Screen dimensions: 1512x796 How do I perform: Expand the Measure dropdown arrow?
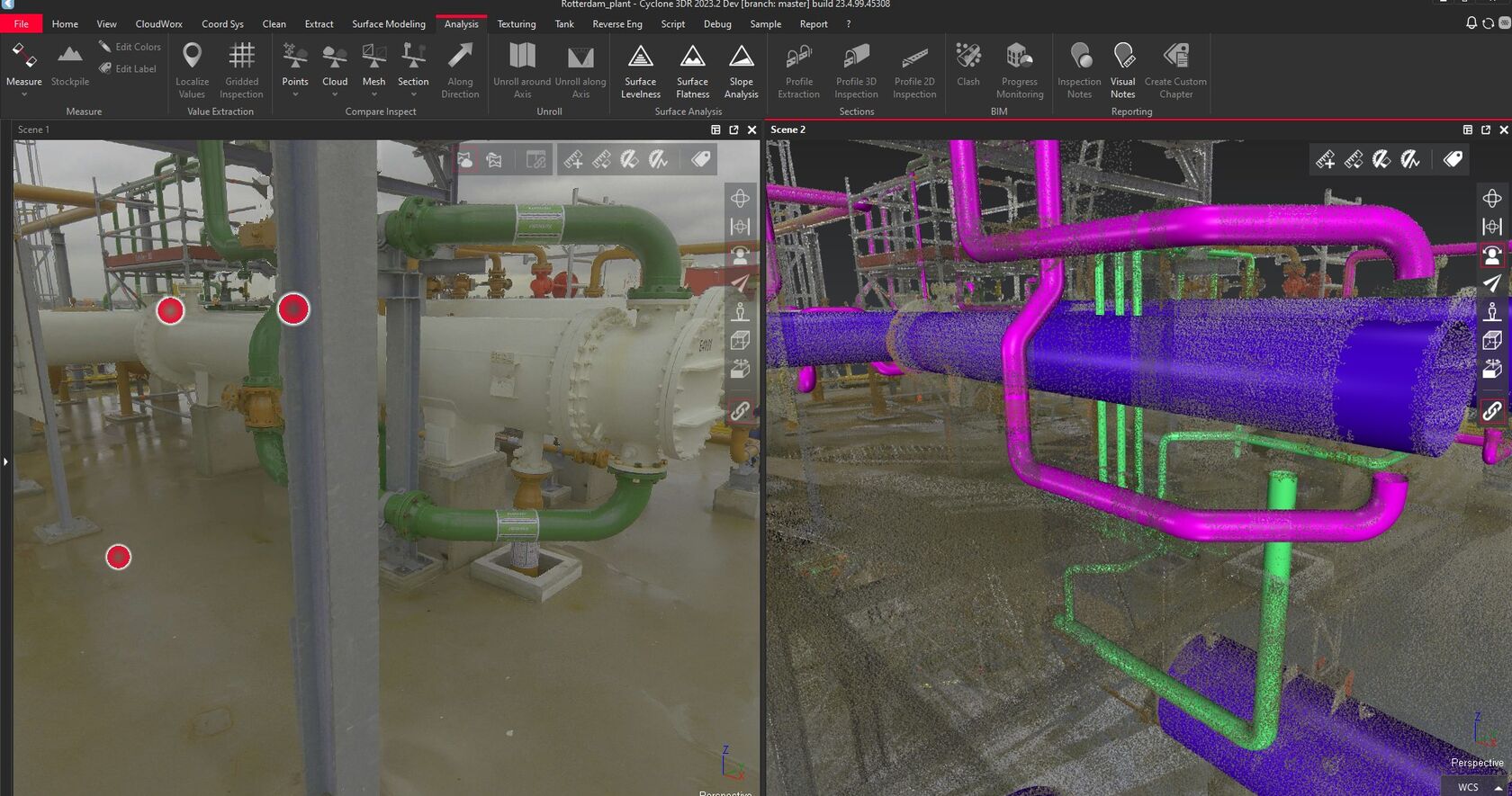pos(24,94)
